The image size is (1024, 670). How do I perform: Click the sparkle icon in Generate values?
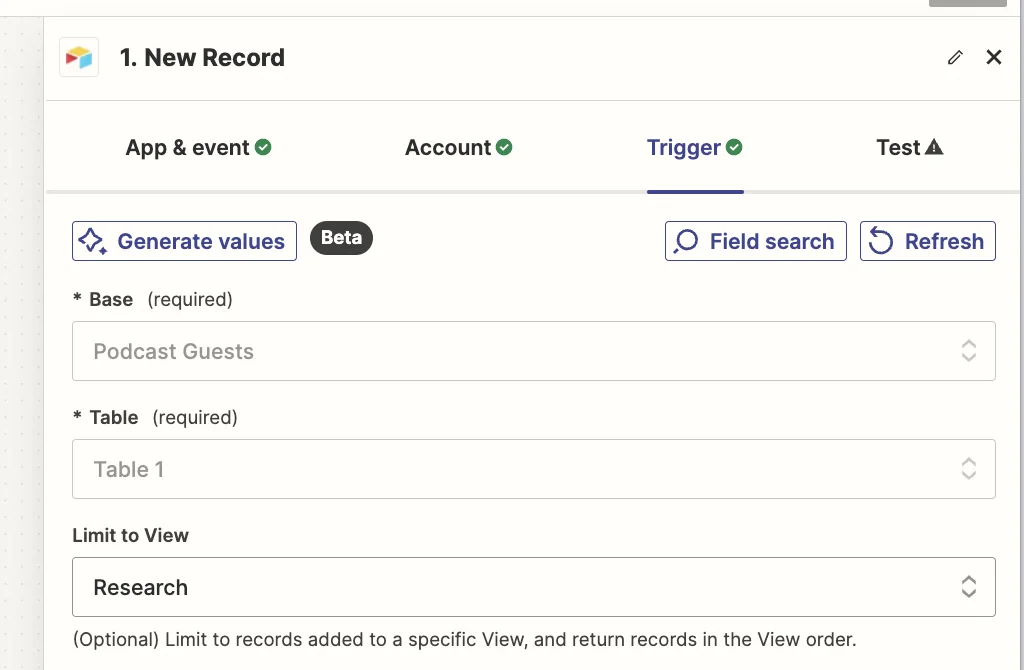93,242
